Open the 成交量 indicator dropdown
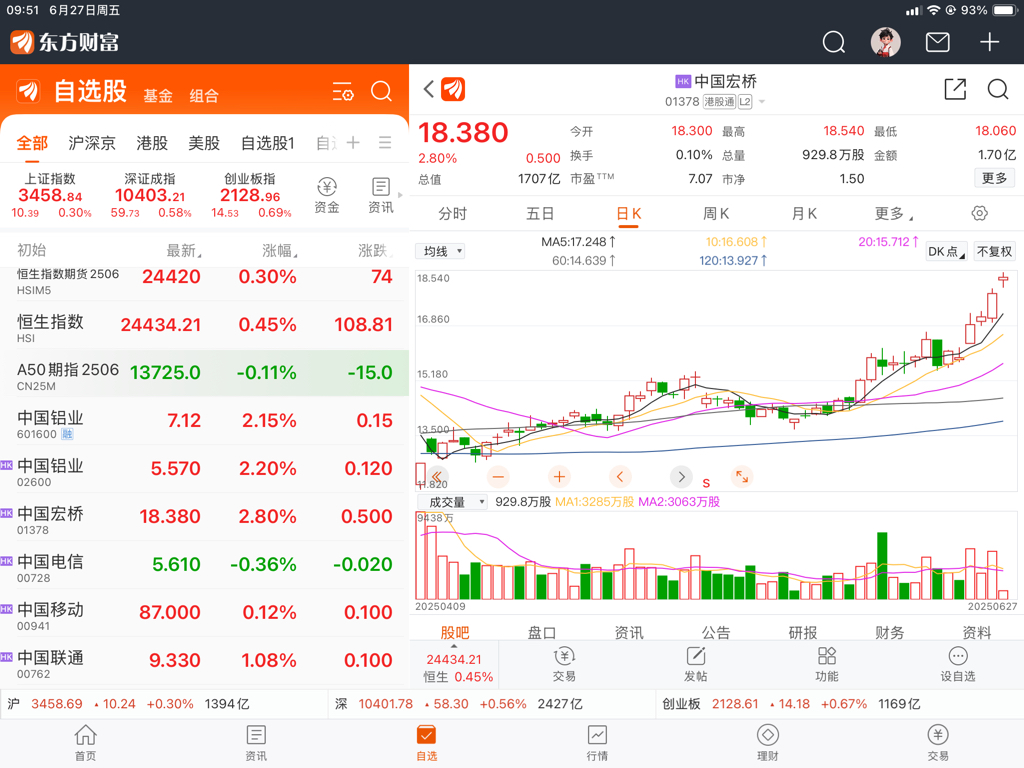 click(x=452, y=502)
